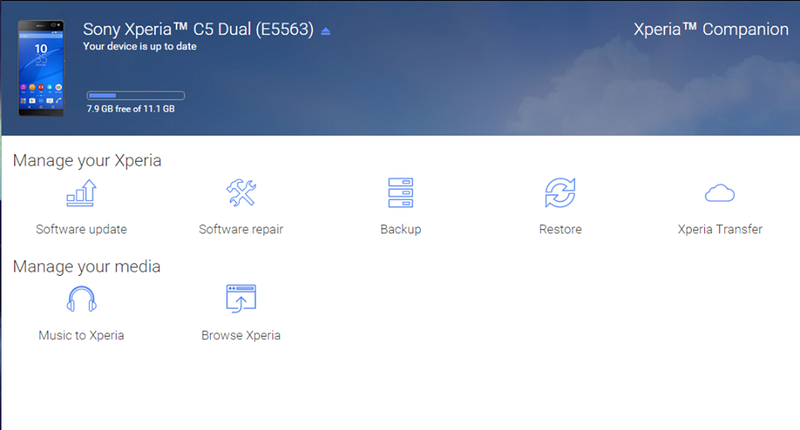Open Music to Xperia headphones icon
Image resolution: width=800 pixels, height=430 pixels.
(x=82, y=299)
